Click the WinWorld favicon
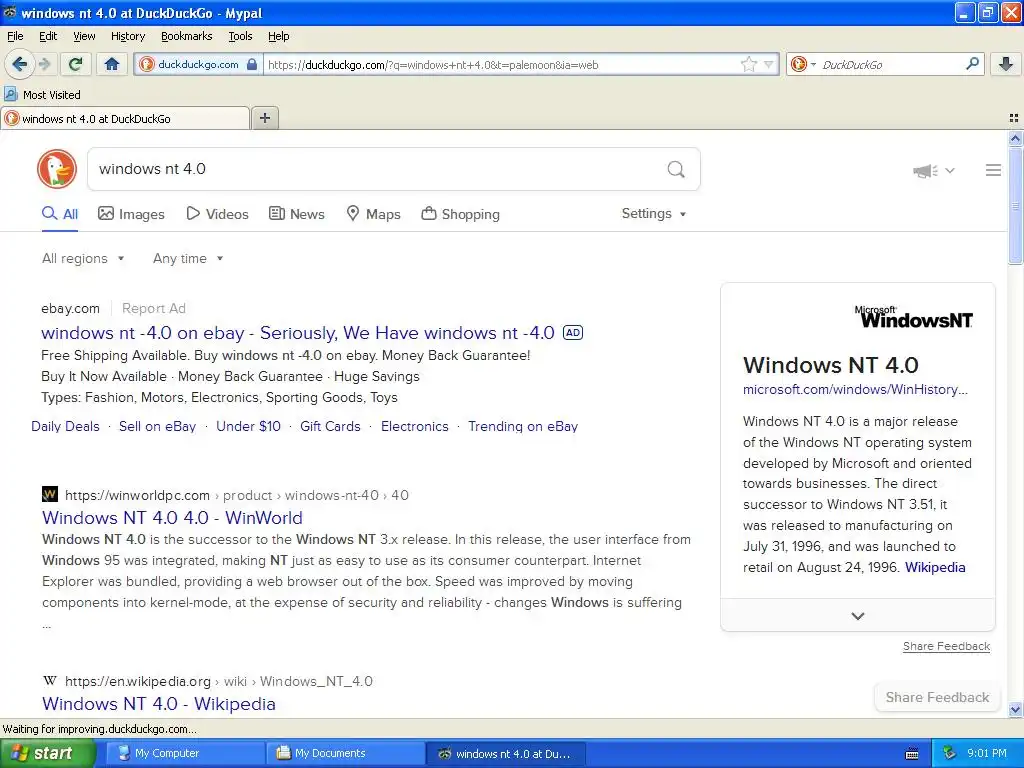The image size is (1024, 768). 50,494
